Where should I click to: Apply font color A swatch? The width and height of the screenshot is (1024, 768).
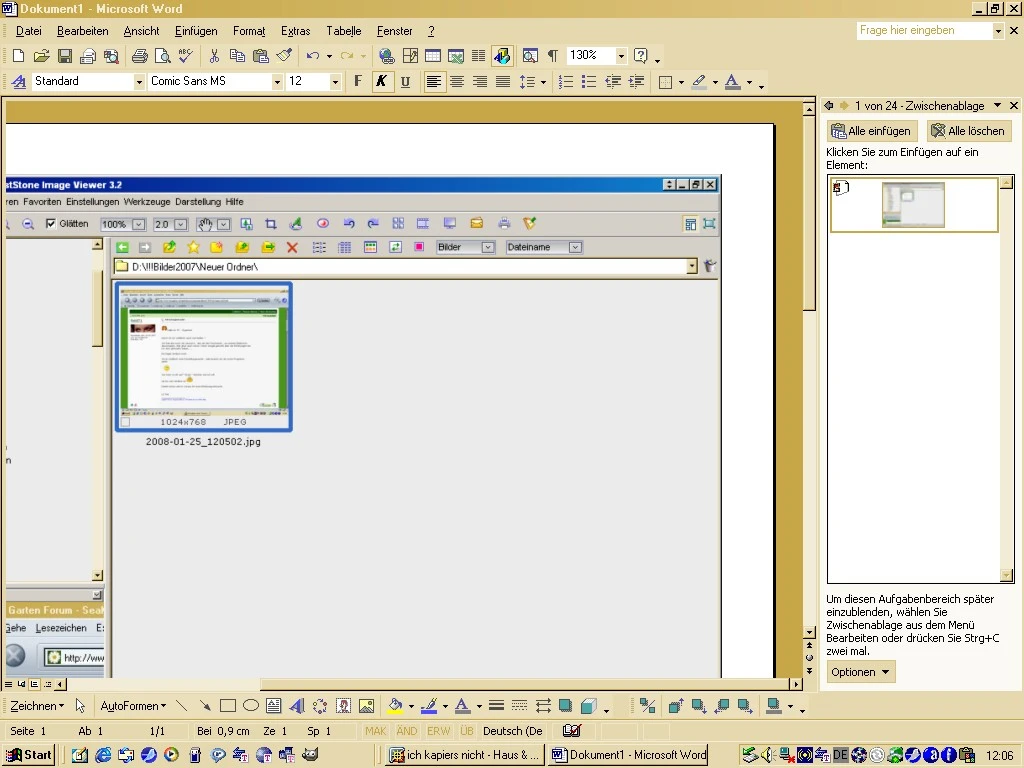pos(733,82)
